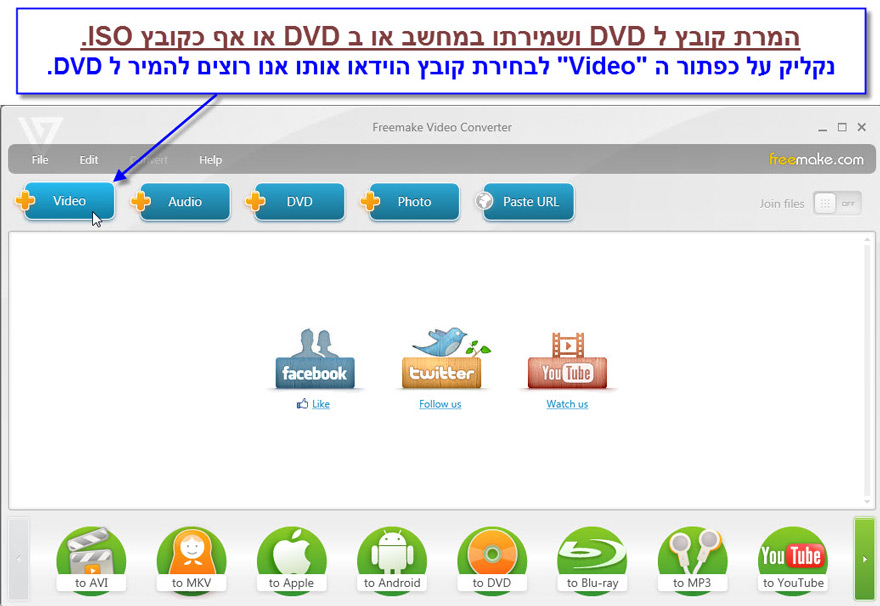The width and height of the screenshot is (880, 606).
Task: Click the YouTube logo in center area
Action: point(567,360)
